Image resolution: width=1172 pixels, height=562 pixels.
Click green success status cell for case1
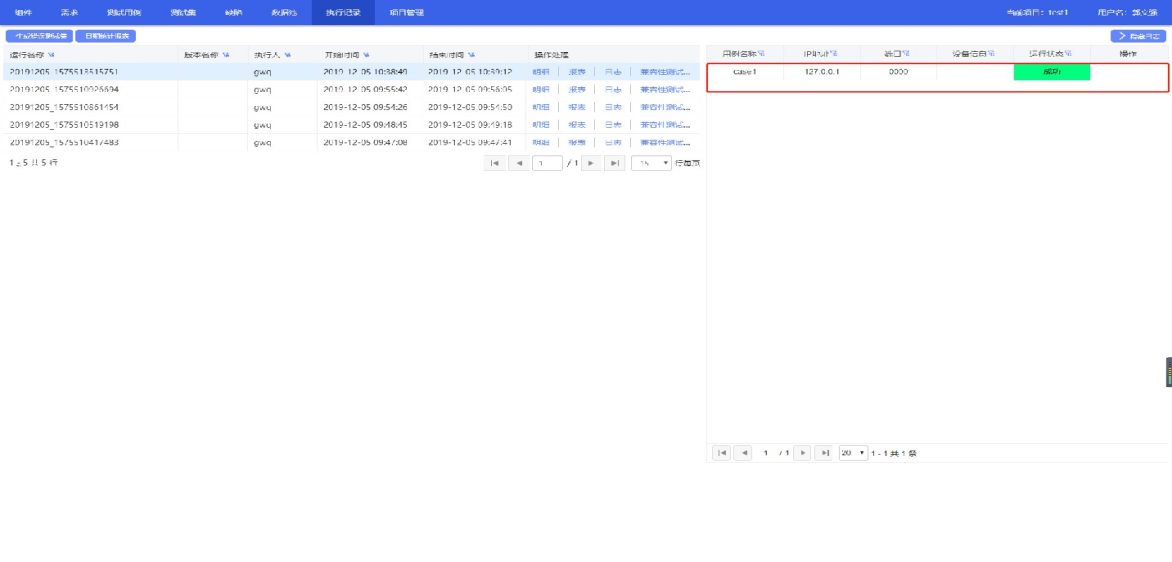tap(1051, 72)
